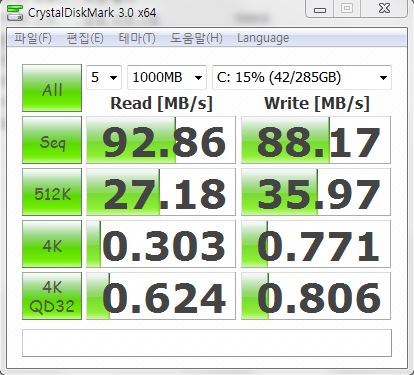Open the 파일(F) menu

pos(33,39)
